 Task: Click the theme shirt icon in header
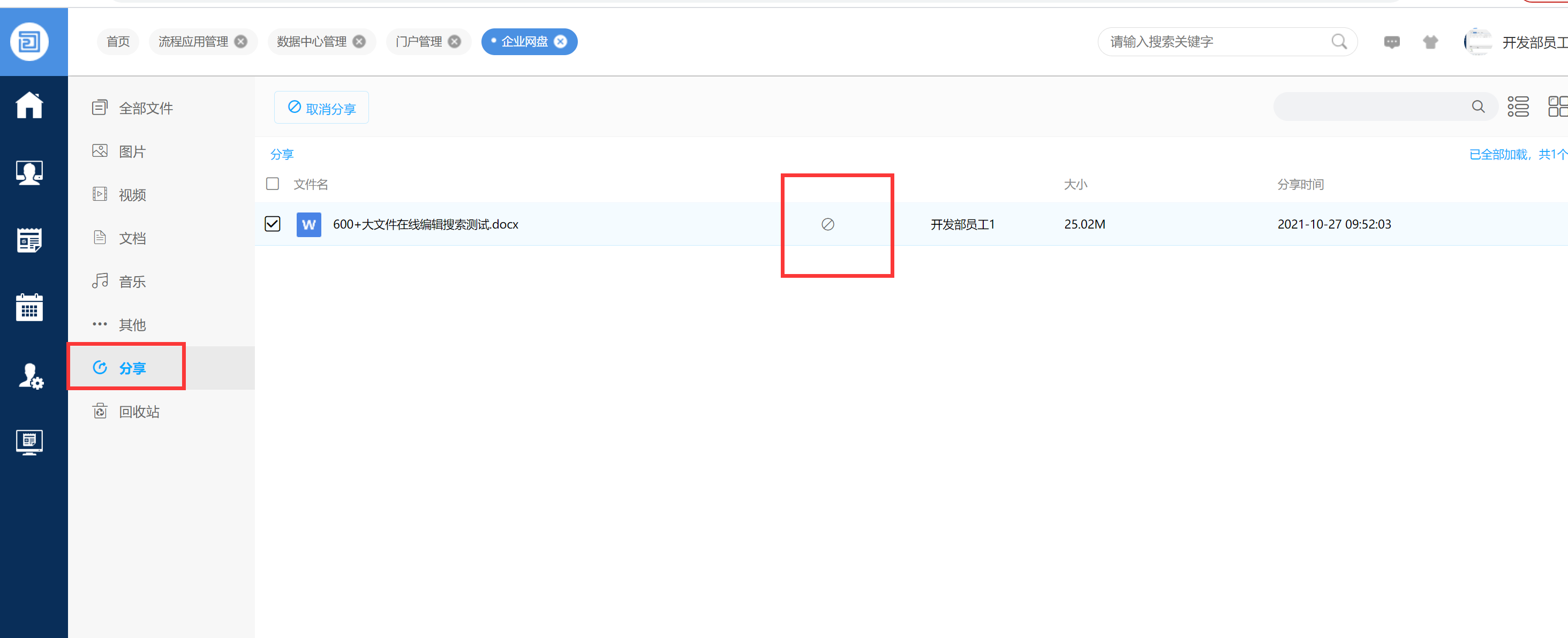coord(1430,42)
